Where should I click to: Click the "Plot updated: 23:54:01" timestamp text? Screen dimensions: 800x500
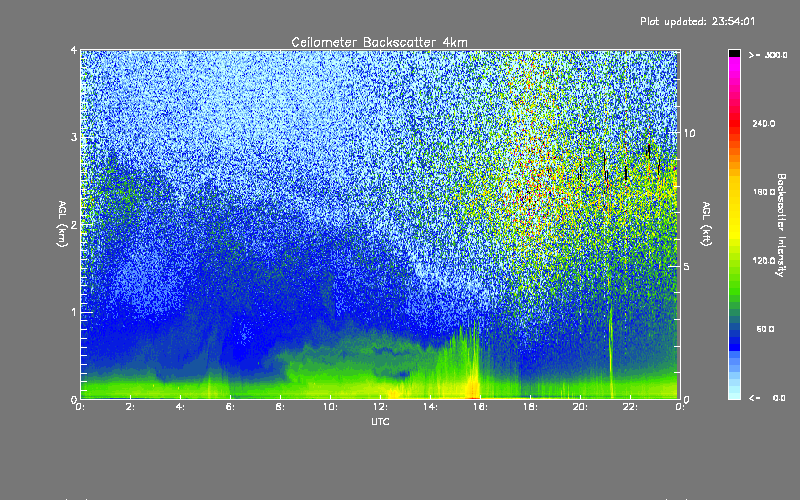point(697,21)
